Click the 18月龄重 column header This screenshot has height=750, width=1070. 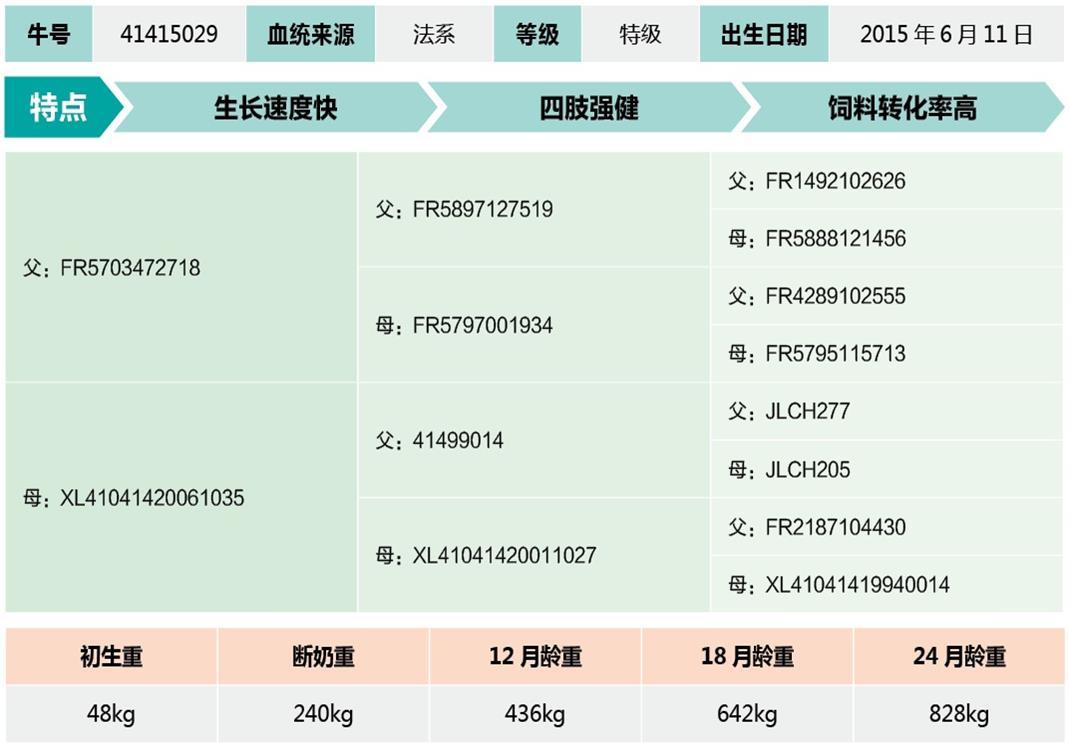tap(747, 657)
